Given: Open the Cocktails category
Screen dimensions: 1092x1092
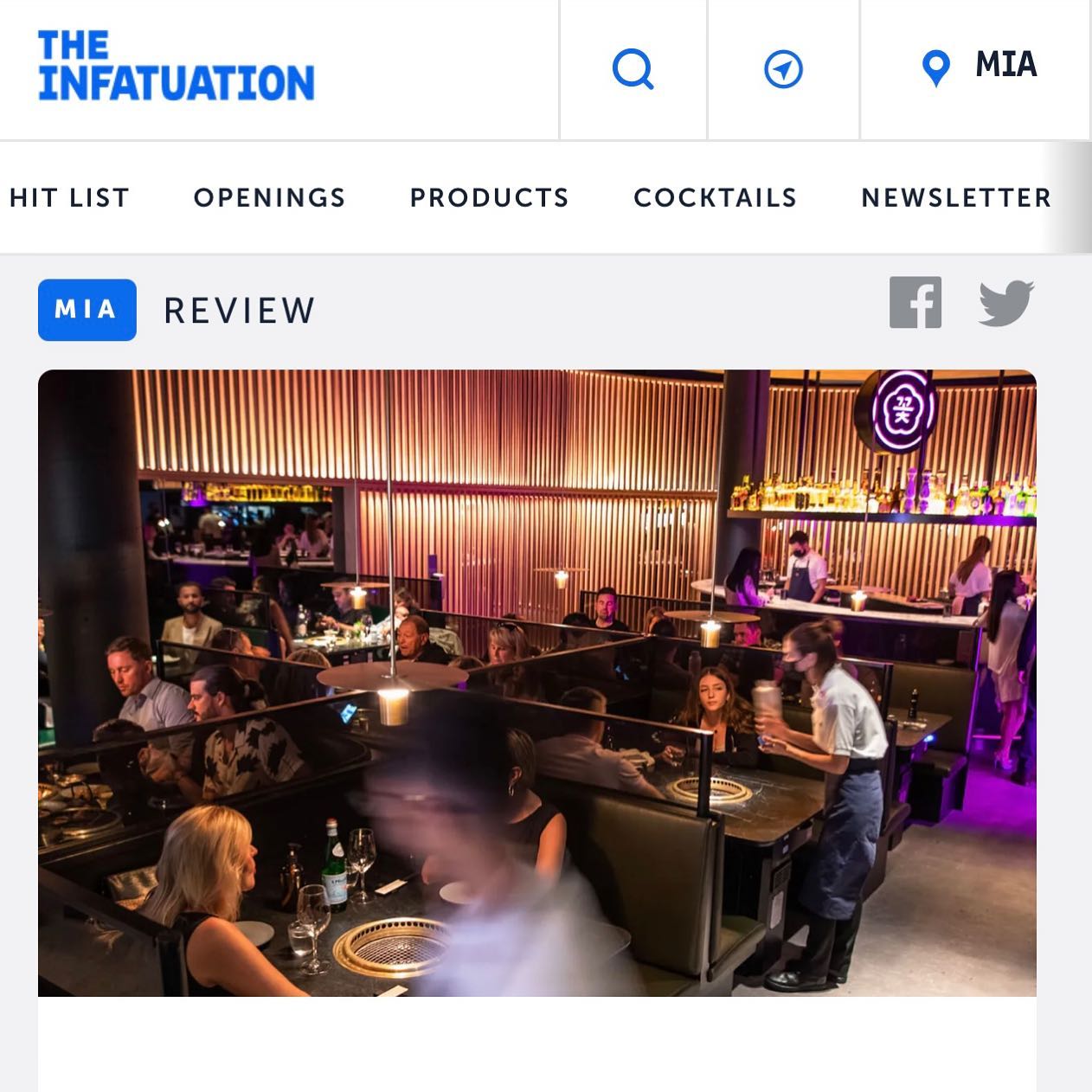Looking at the screenshot, I should click(x=716, y=197).
